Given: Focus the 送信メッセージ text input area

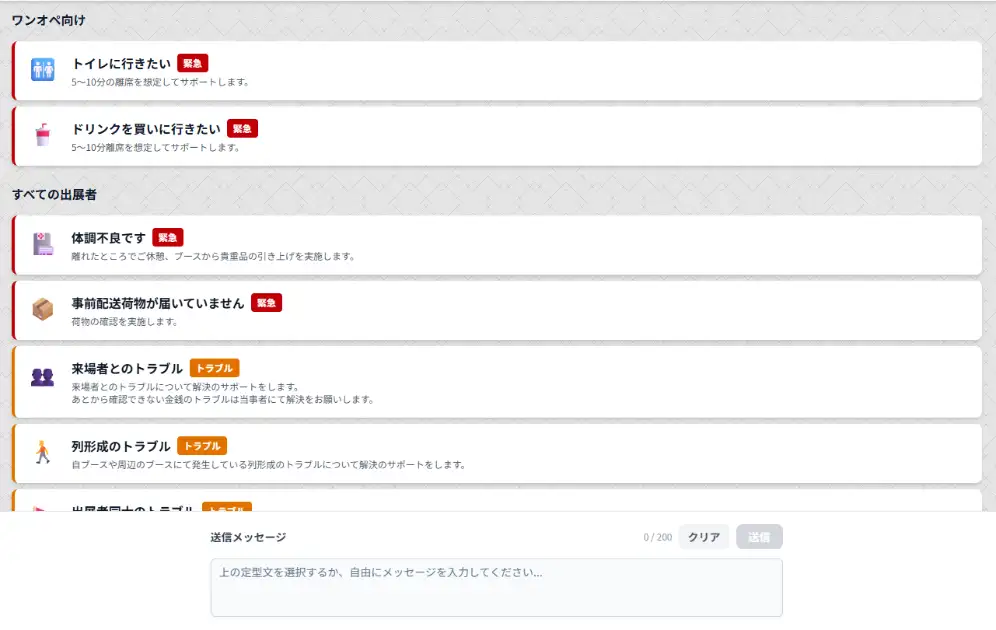Looking at the screenshot, I should point(496,587).
